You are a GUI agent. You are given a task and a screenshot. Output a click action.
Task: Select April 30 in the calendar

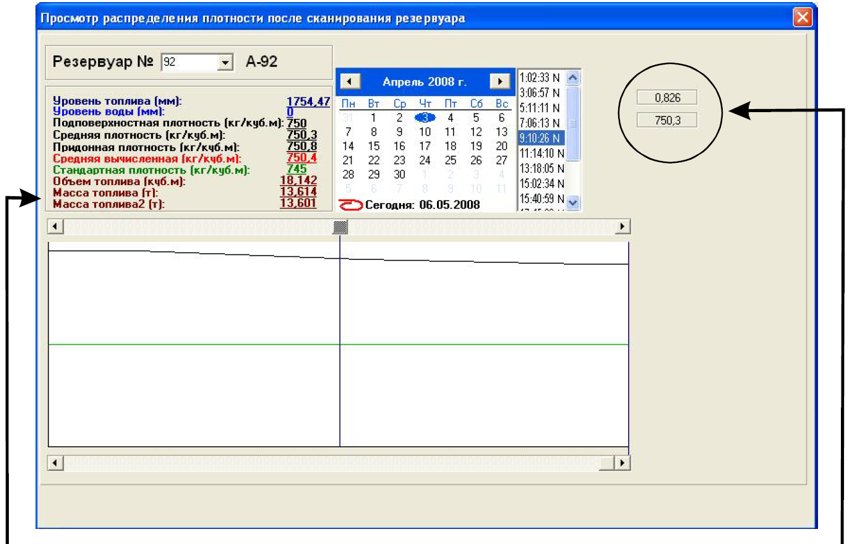coord(399,174)
